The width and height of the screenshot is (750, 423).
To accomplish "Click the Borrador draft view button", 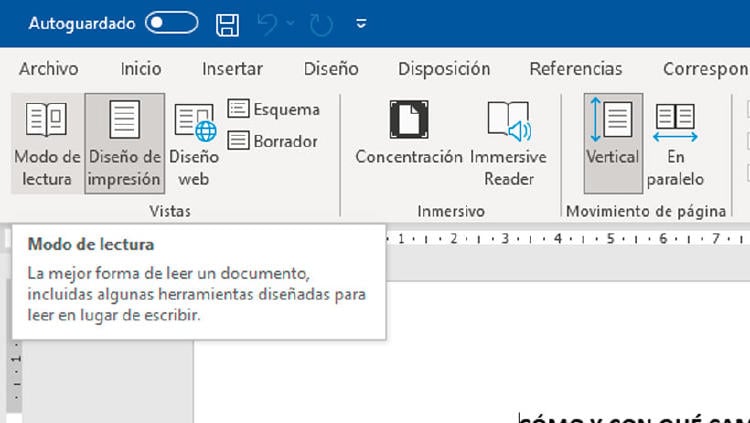I will 274,141.
